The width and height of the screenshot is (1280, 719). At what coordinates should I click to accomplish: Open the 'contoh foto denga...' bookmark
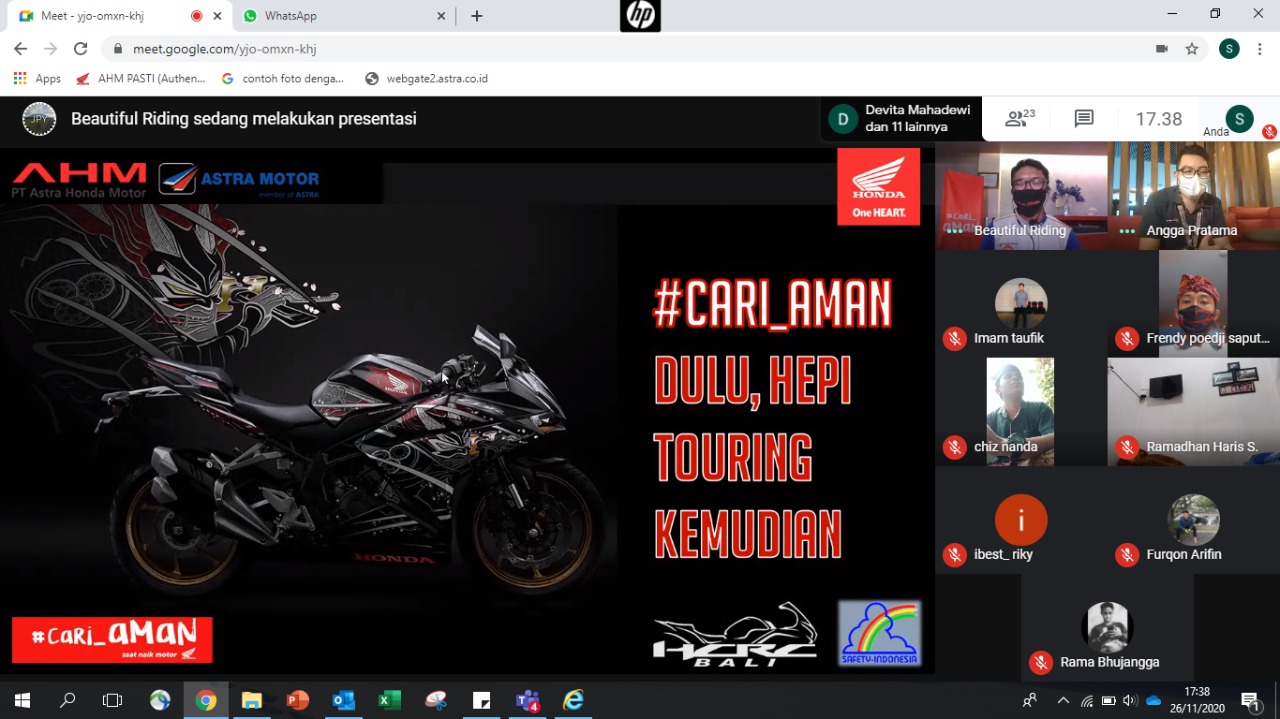click(x=282, y=78)
